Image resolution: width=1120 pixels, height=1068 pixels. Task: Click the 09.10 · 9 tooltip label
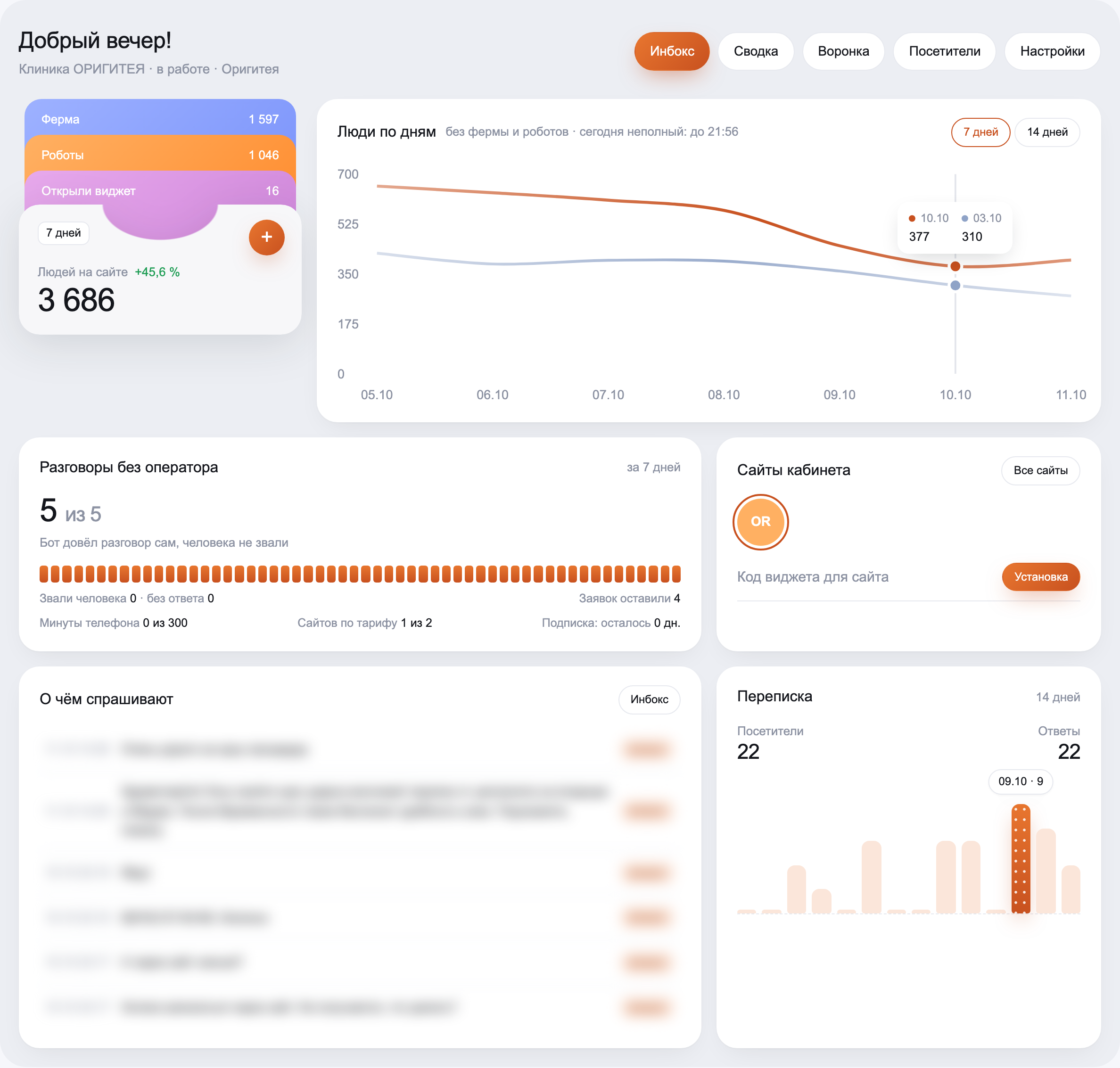[1021, 781]
